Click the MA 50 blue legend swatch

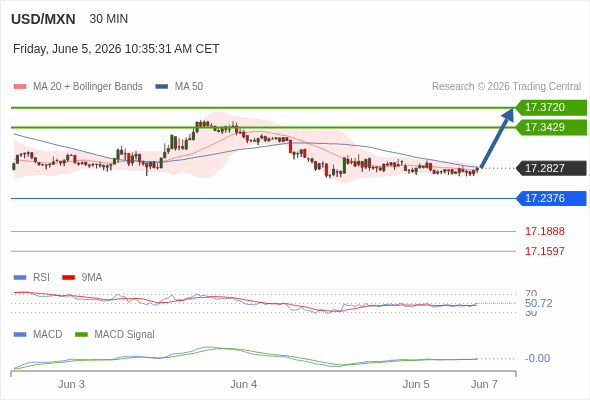(162, 87)
